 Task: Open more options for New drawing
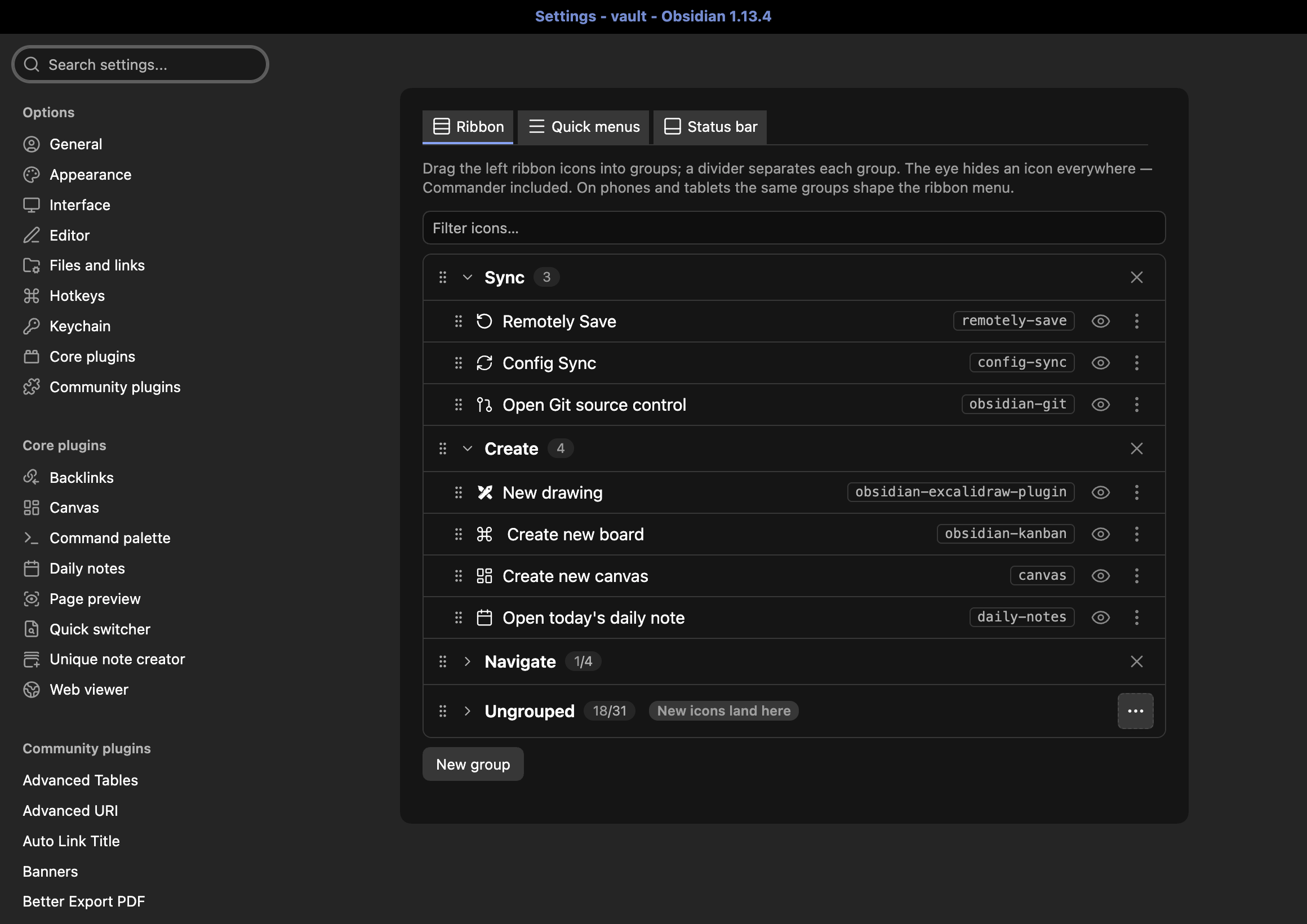pos(1137,492)
